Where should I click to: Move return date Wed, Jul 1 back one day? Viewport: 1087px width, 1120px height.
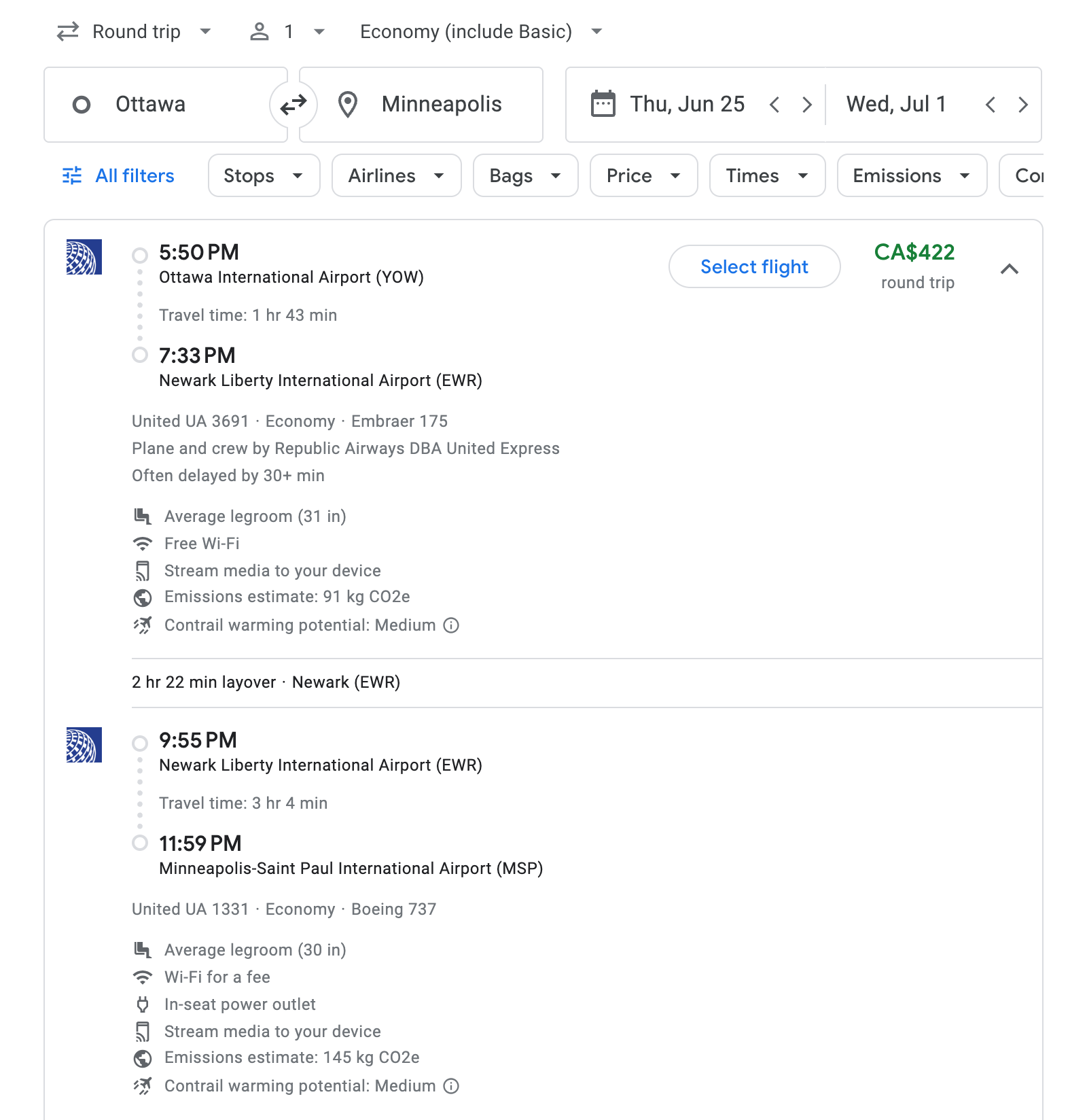pos(991,105)
